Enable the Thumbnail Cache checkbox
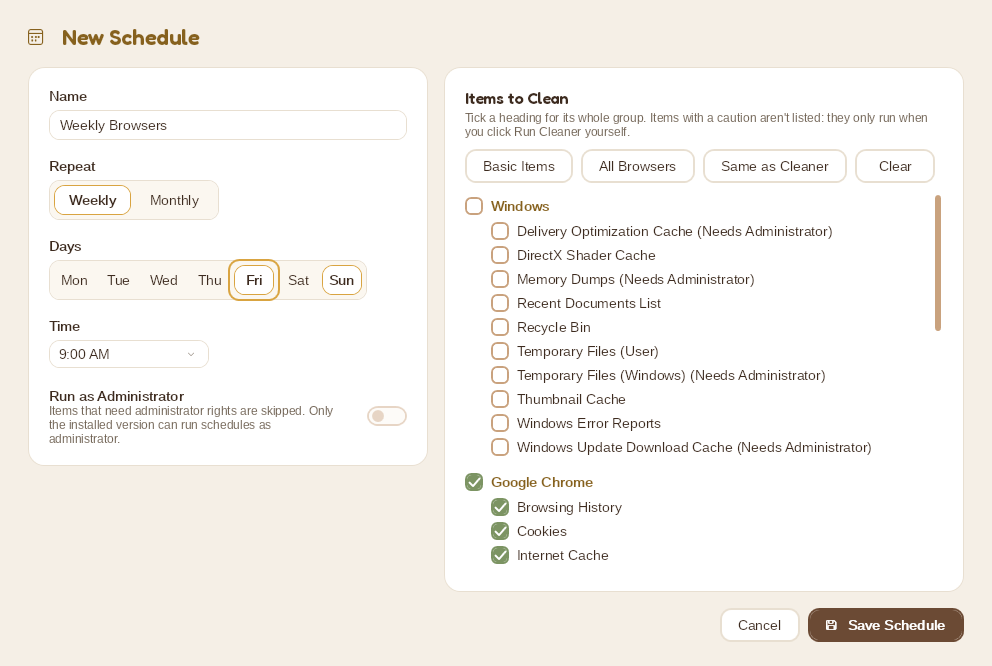This screenshot has height=666, width=992. point(500,399)
